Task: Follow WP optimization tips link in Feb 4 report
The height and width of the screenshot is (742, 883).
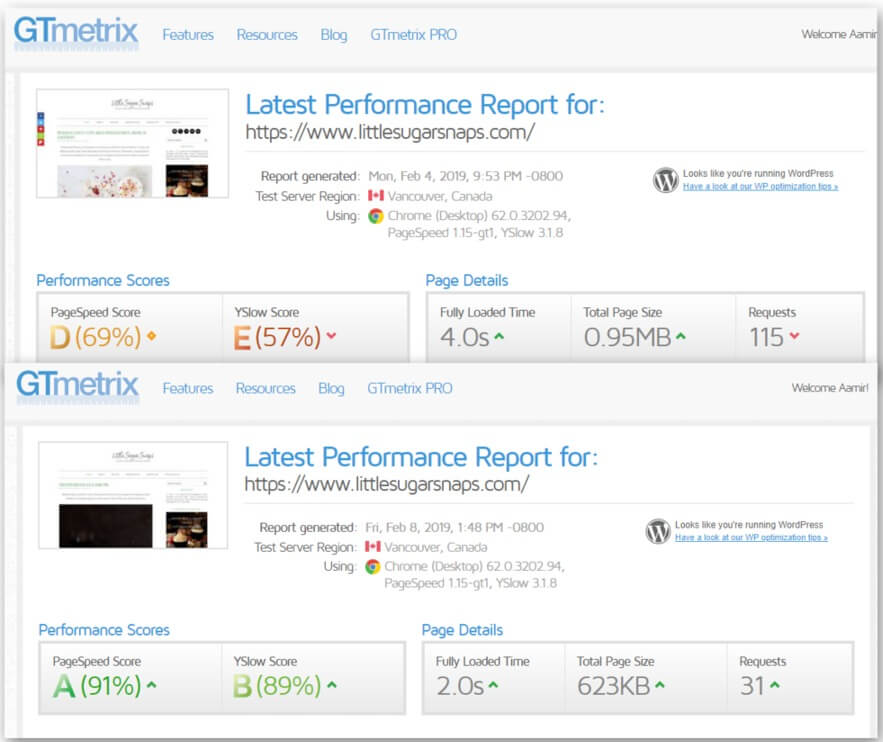Action: pyautogui.click(x=760, y=186)
